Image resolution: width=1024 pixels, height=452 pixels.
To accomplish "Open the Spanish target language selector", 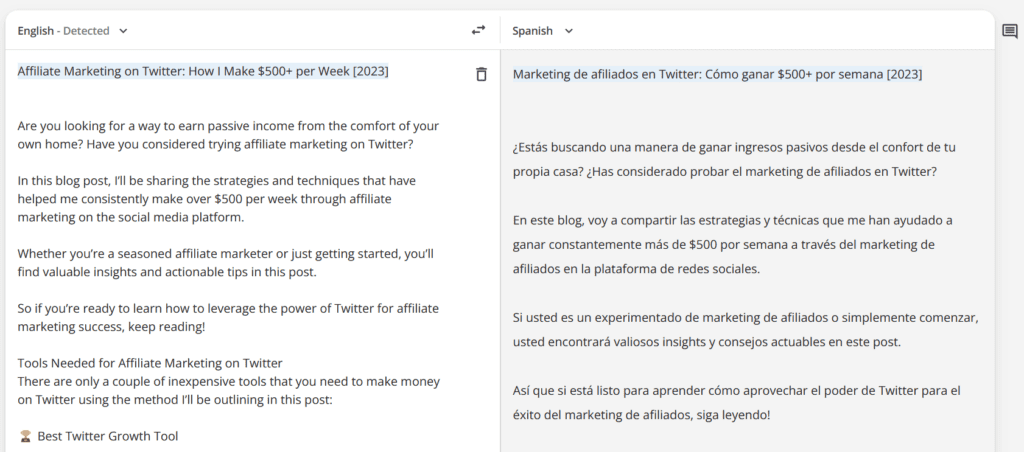I will click(533, 31).
